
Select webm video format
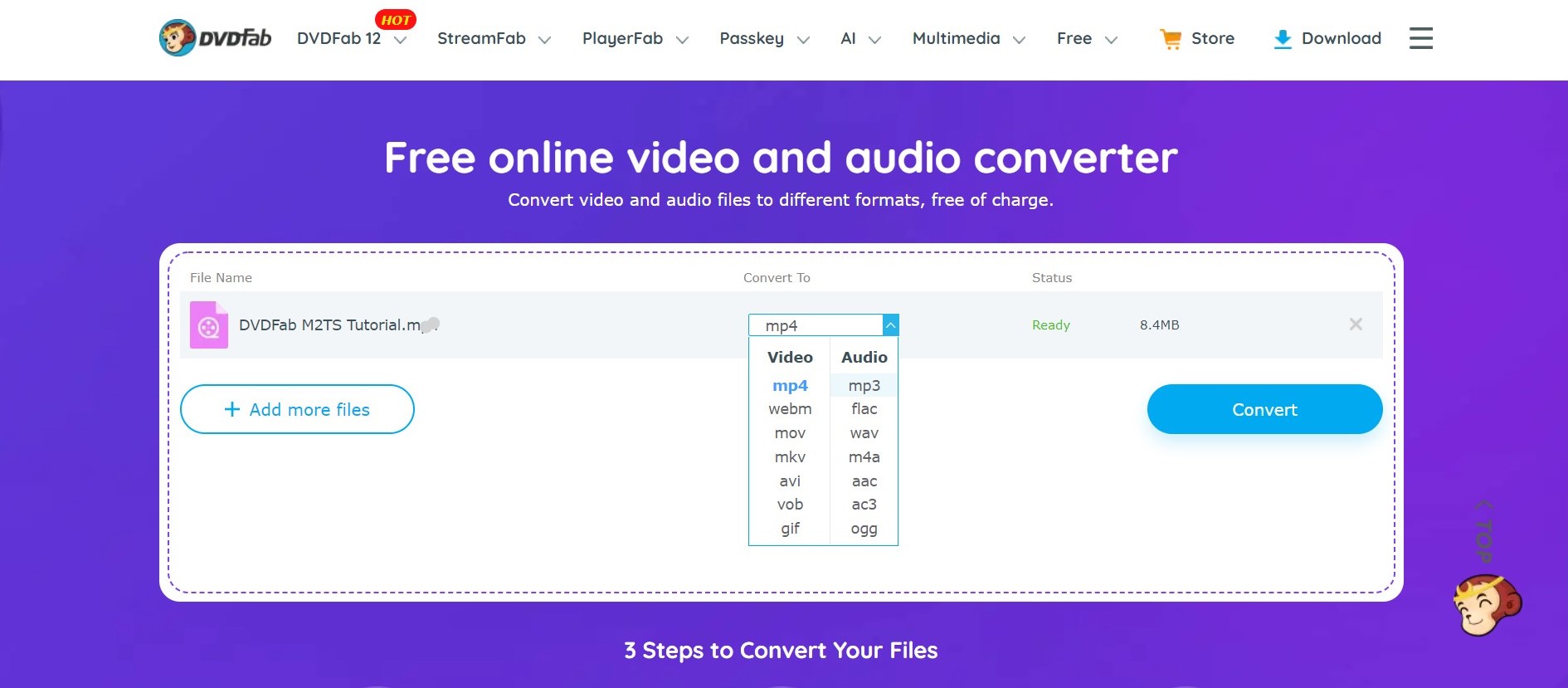coord(790,409)
